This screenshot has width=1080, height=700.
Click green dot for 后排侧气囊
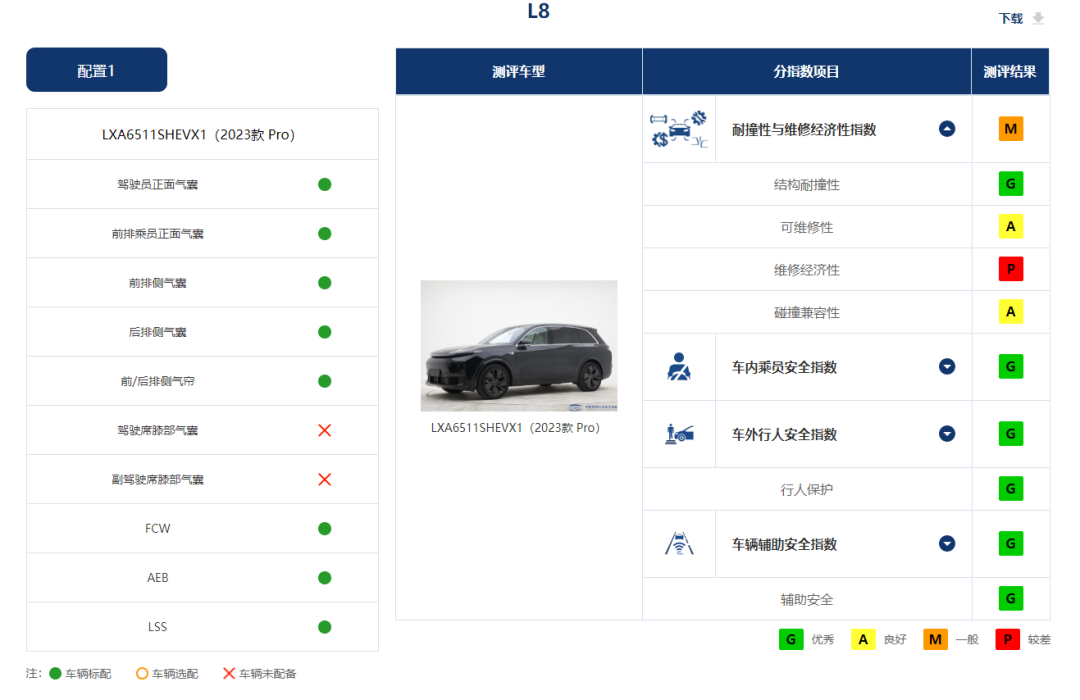point(324,332)
